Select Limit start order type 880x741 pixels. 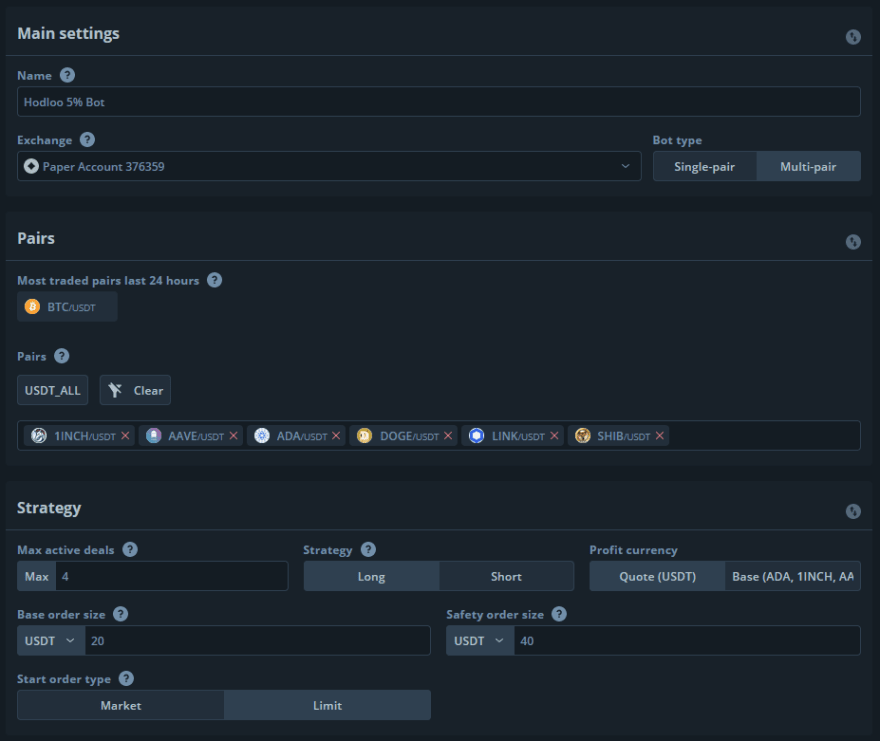click(327, 706)
